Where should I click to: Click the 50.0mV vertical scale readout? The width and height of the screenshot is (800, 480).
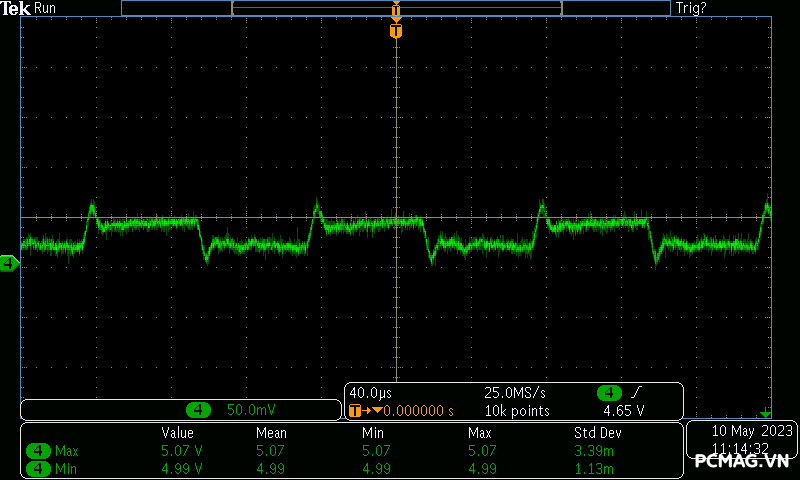tap(251, 410)
